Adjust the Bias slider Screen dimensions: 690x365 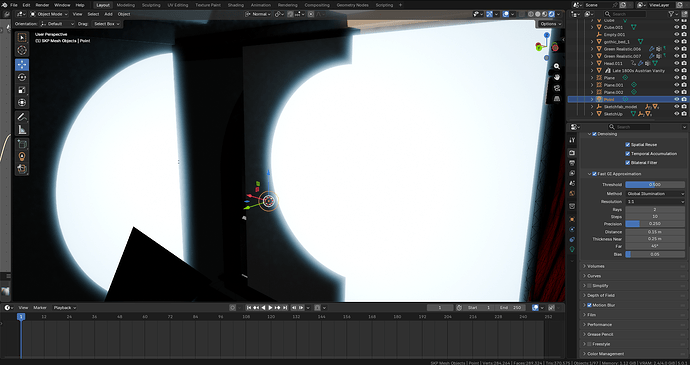coord(655,254)
